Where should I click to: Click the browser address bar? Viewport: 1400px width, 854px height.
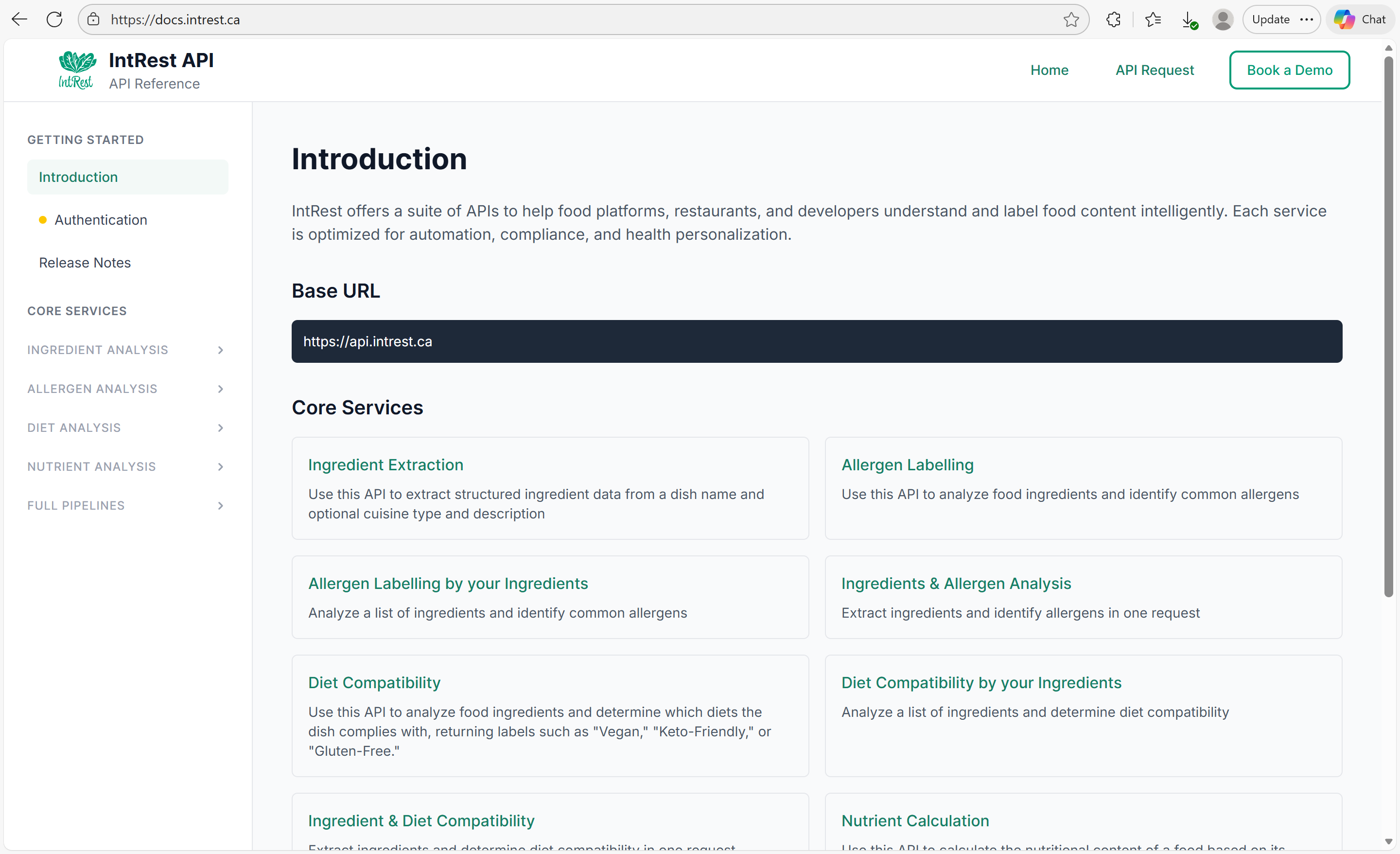(568, 19)
